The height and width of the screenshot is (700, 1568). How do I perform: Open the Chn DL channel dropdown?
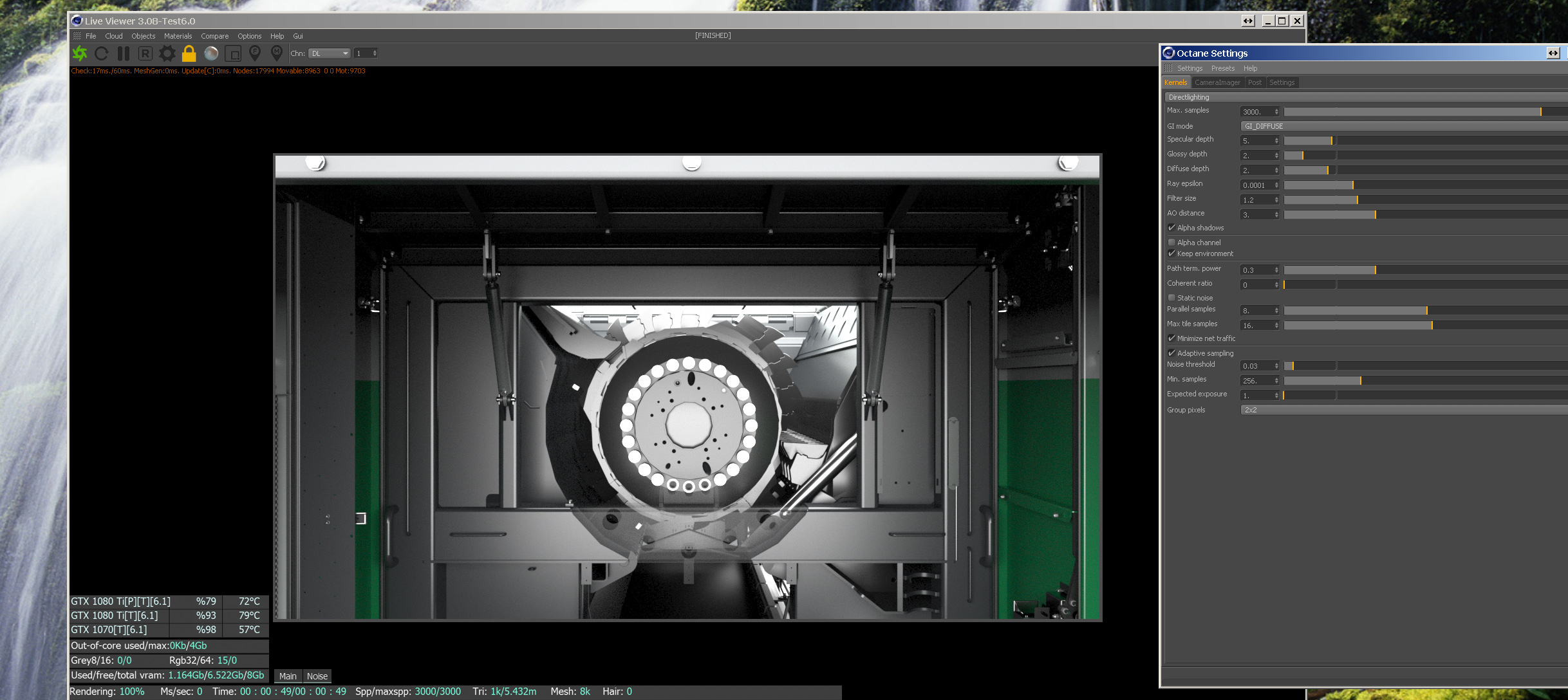coord(329,53)
